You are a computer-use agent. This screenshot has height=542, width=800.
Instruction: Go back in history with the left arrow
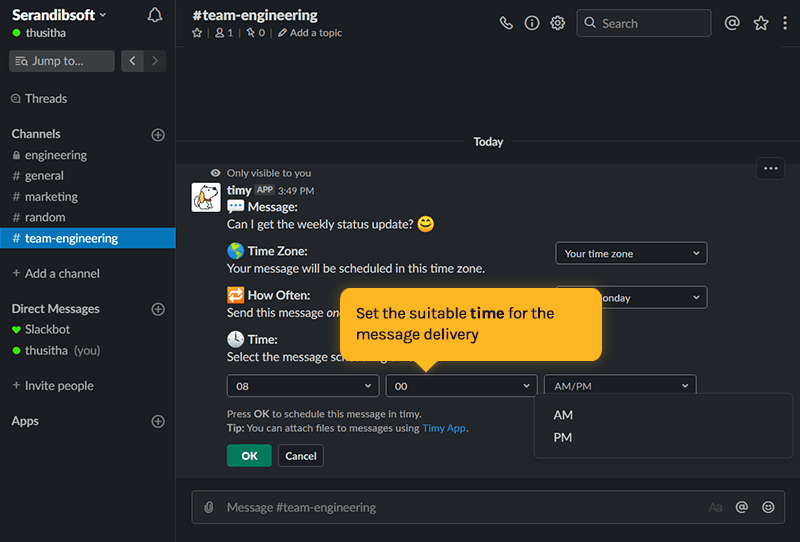pyautogui.click(x=132, y=61)
